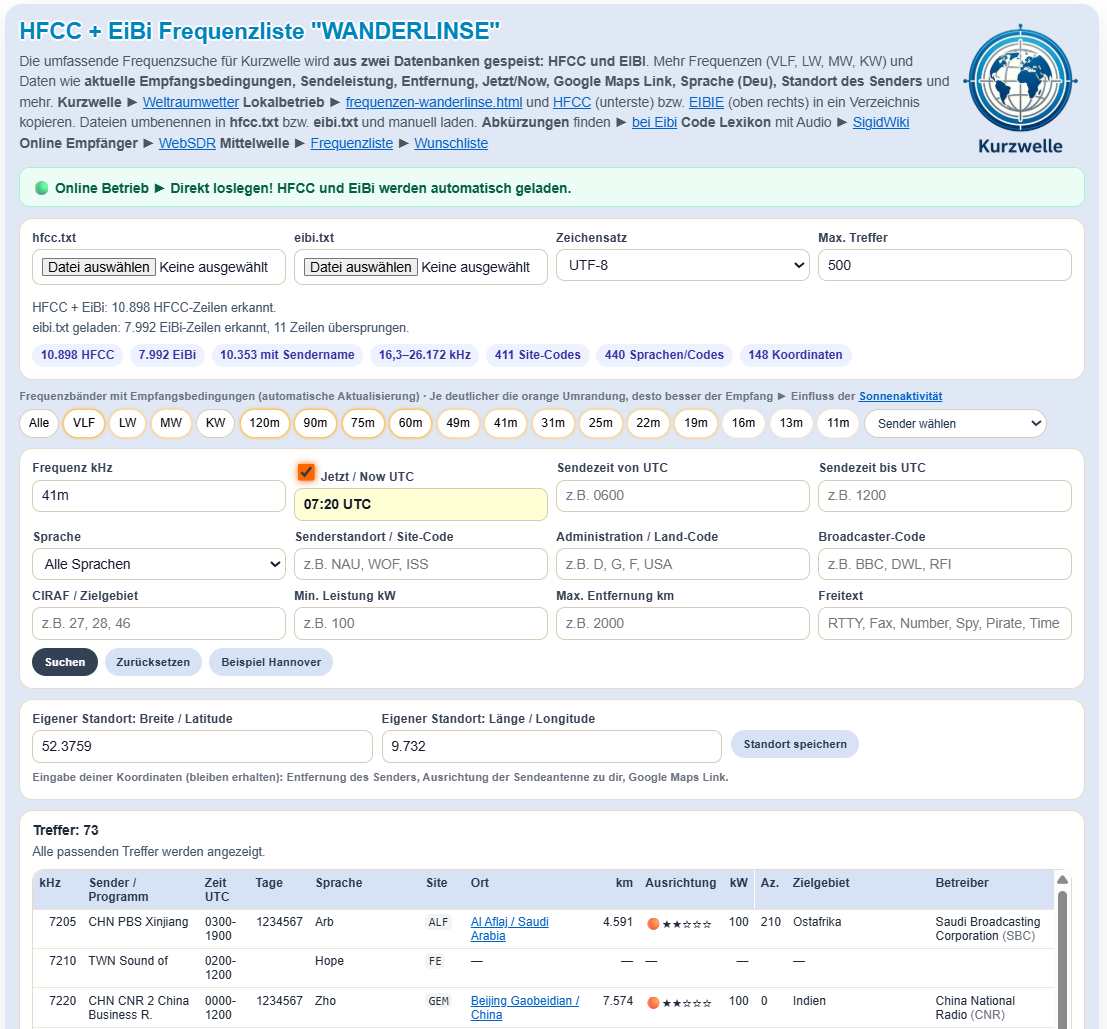Click the Jetzt UTC time field

coord(421,504)
